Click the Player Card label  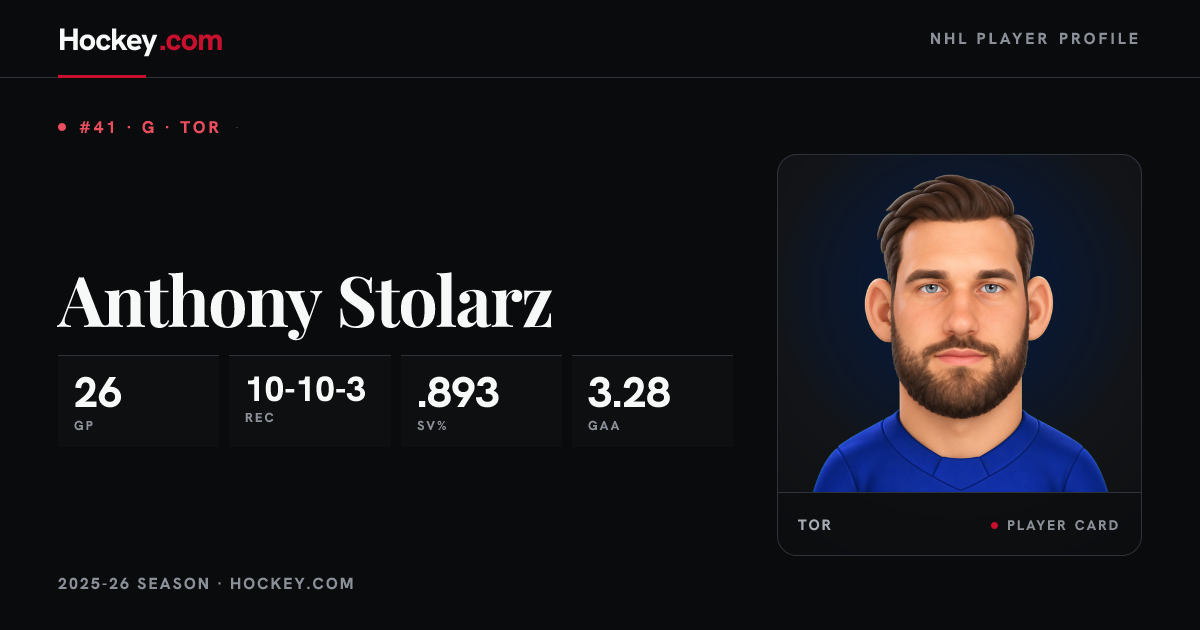tap(1063, 525)
